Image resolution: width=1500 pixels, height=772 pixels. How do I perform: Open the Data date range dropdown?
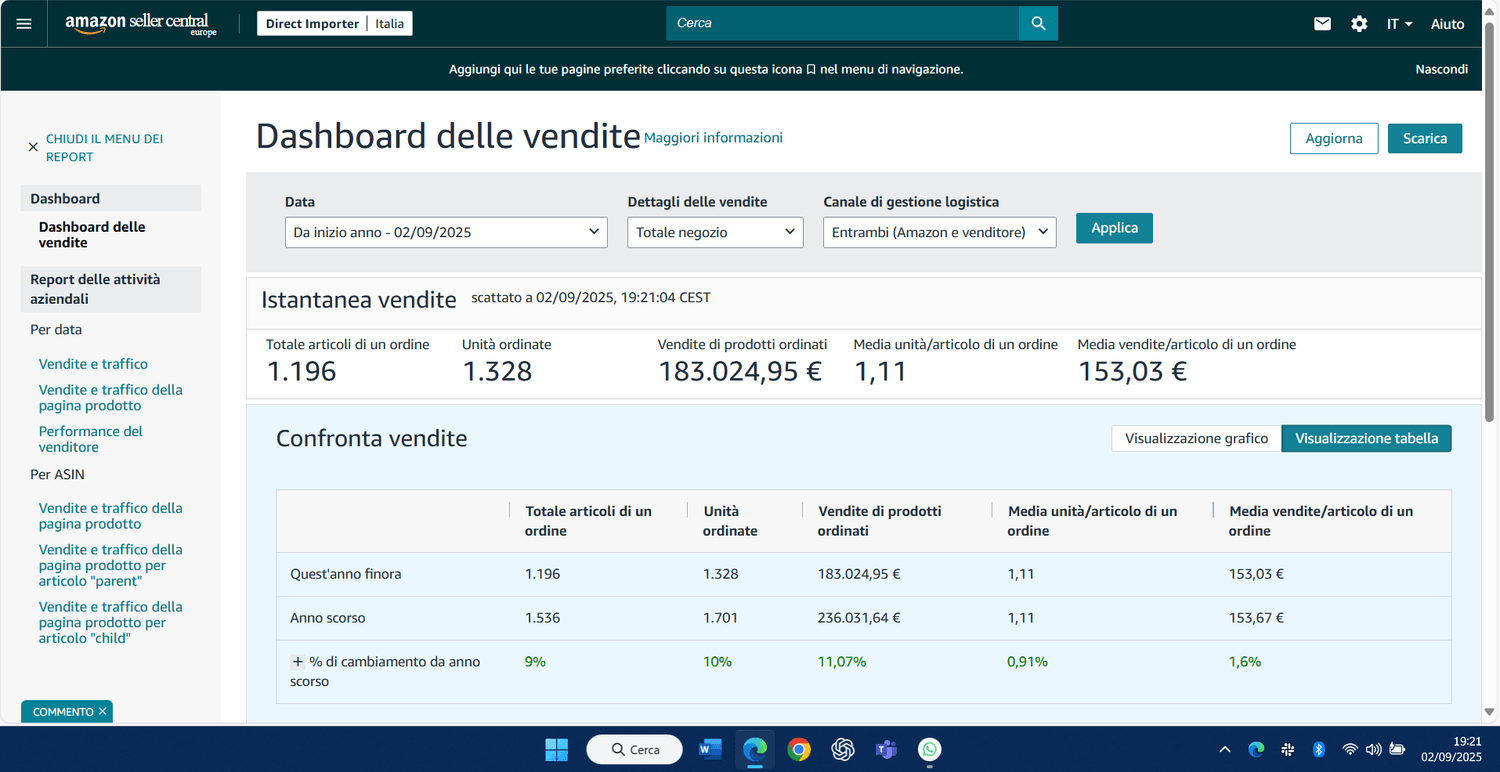(x=446, y=232)
